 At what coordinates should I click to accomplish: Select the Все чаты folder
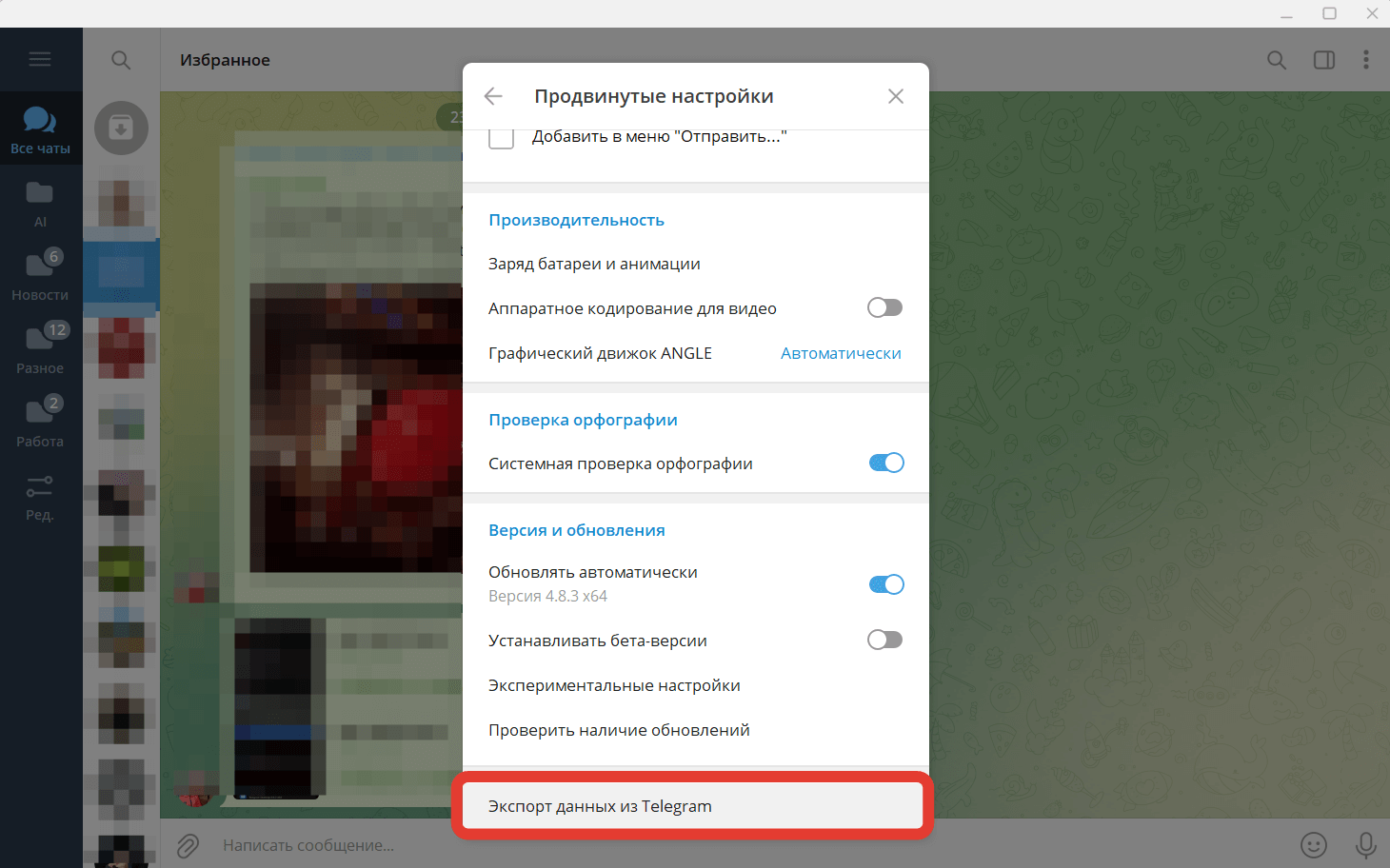[40, 128]
